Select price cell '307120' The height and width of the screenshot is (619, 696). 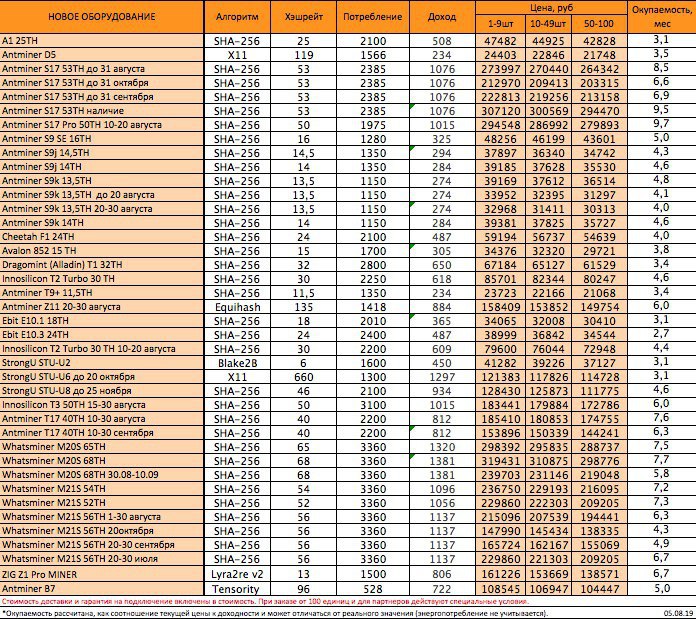[x=500, y=111]
